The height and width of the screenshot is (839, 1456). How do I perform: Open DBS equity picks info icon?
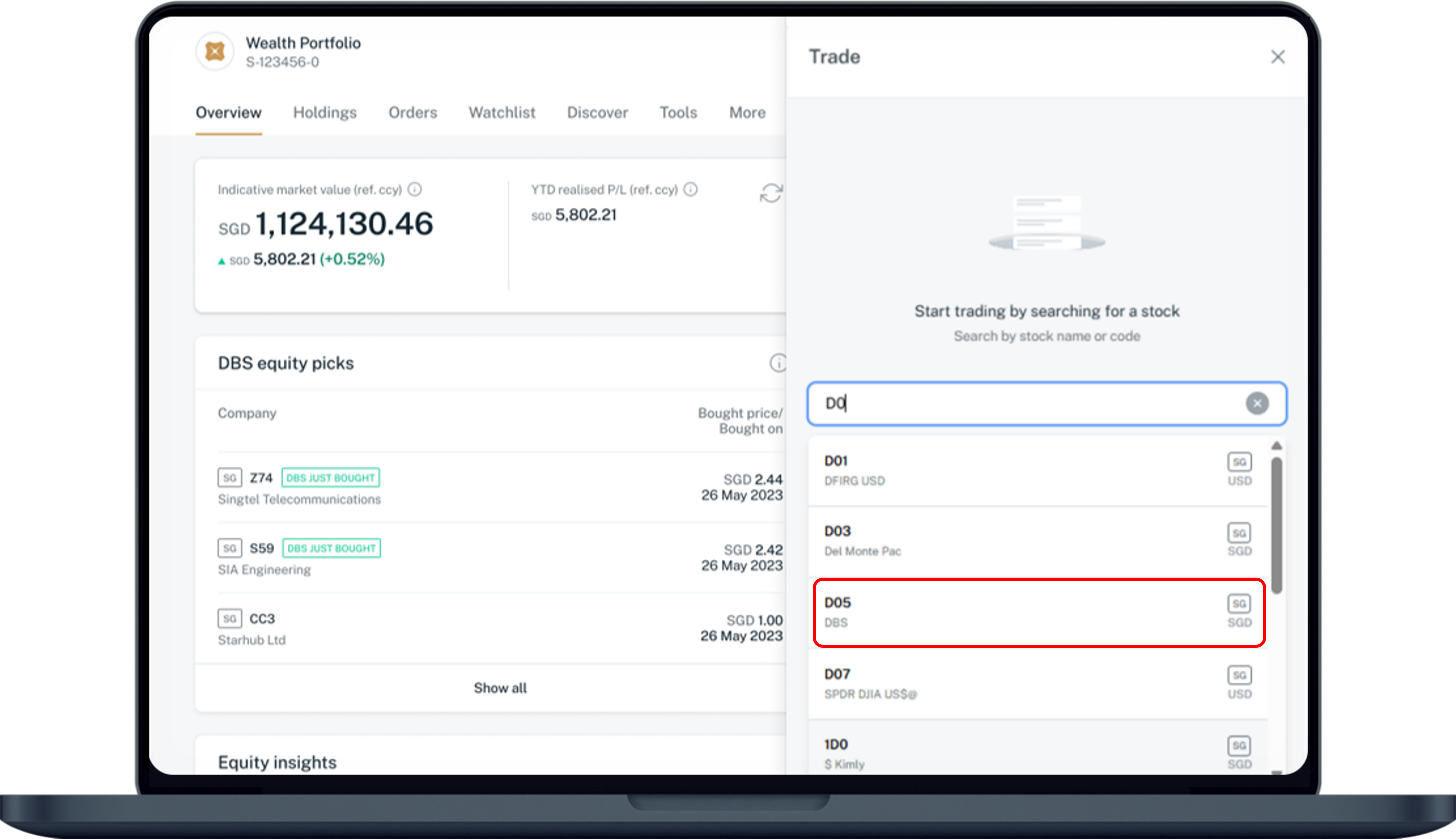[777, 363]
